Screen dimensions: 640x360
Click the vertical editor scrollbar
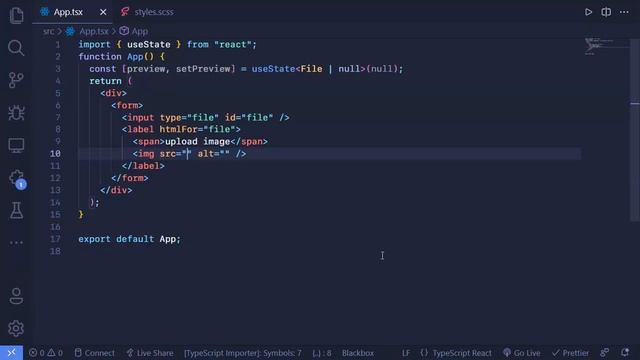[634, 130]
